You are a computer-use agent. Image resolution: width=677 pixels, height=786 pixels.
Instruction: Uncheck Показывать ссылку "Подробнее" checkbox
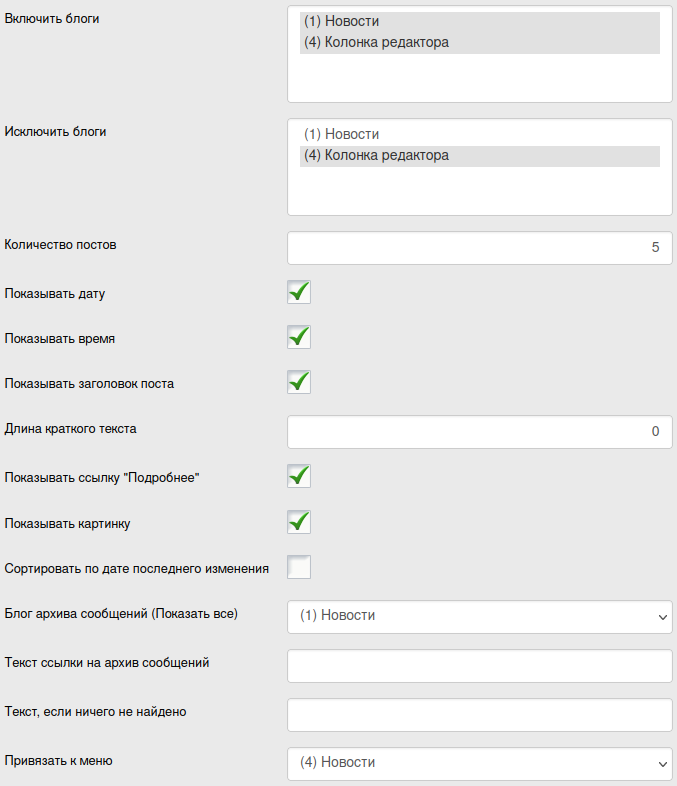click(299, 476)
